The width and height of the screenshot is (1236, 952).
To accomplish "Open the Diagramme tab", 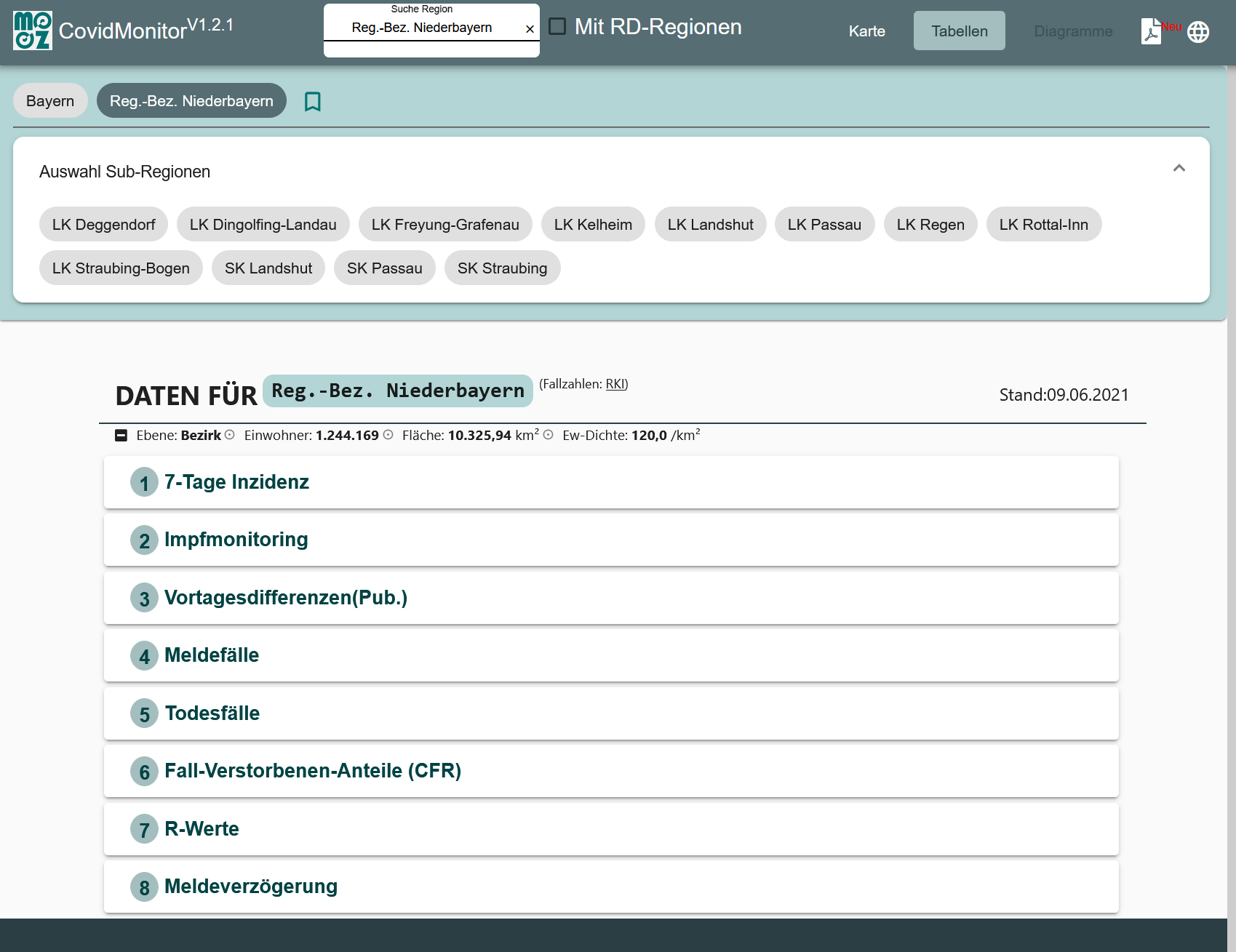I will coord(1073,31).
